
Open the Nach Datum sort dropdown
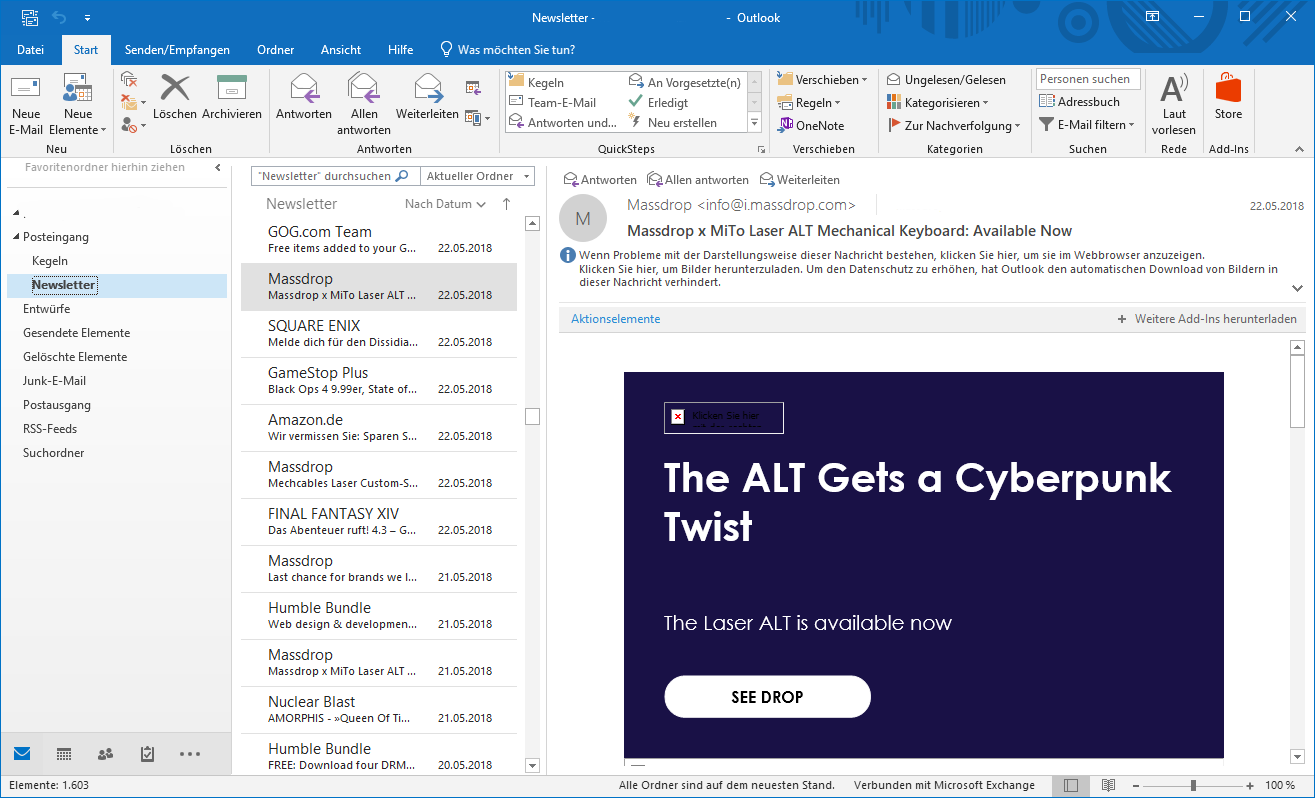pyautogui.click(x=445, y=204)
